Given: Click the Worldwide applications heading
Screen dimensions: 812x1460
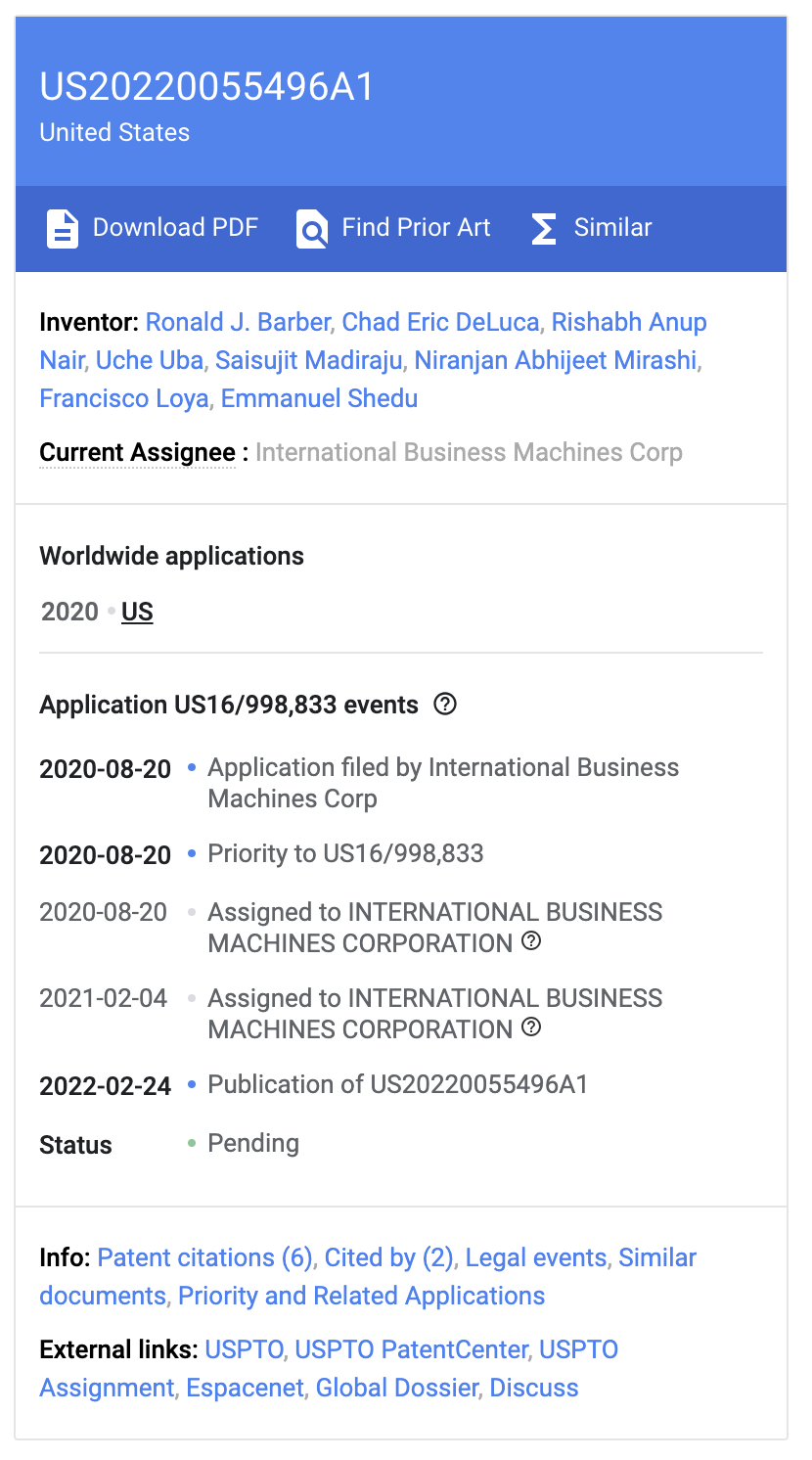Looking at the screenshot, I should [171, 556].
